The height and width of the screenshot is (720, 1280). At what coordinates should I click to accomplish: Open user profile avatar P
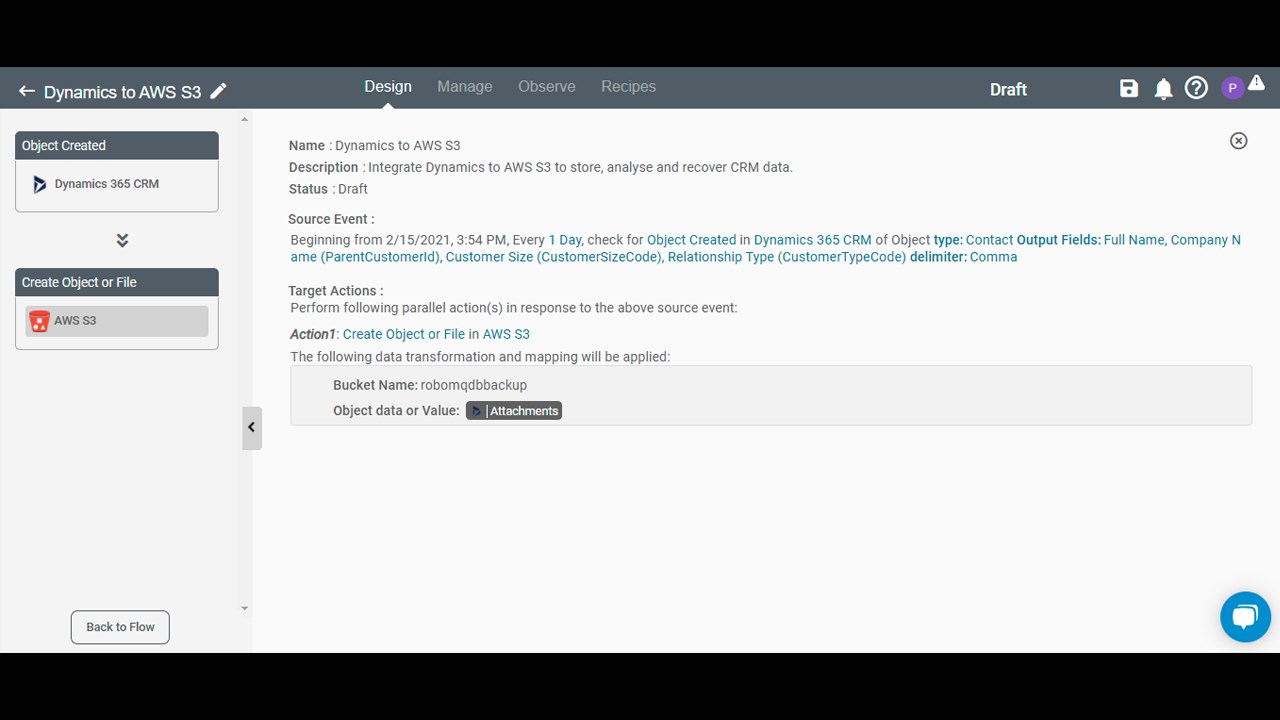click(x=1232, y=89)
